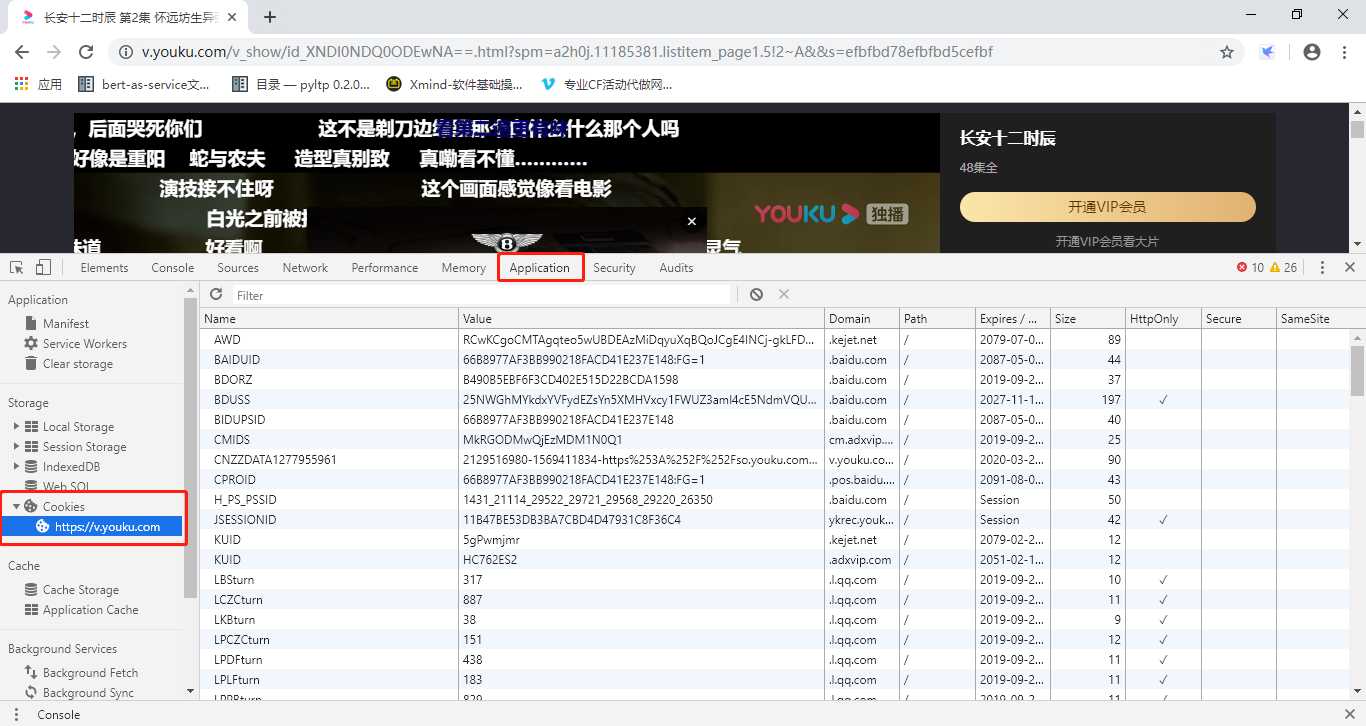Viewport: 1366px width, 726px height.
Task: Open a new browser tab
Action: [270, 17]
